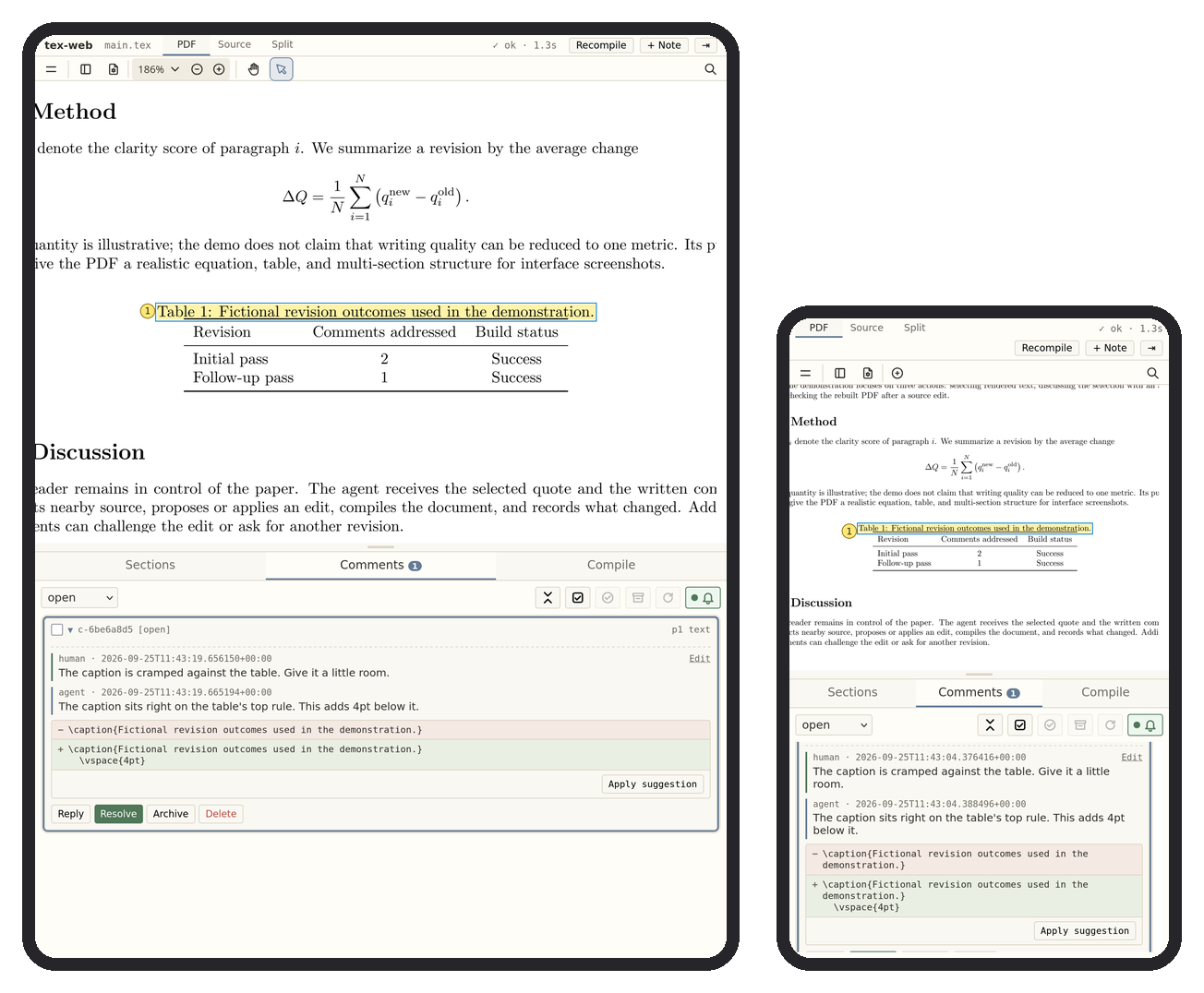The height and width of the screenshot is (993, 1204).
Task: Open the Compile tab in the phone window
Action: point(1105,692)
